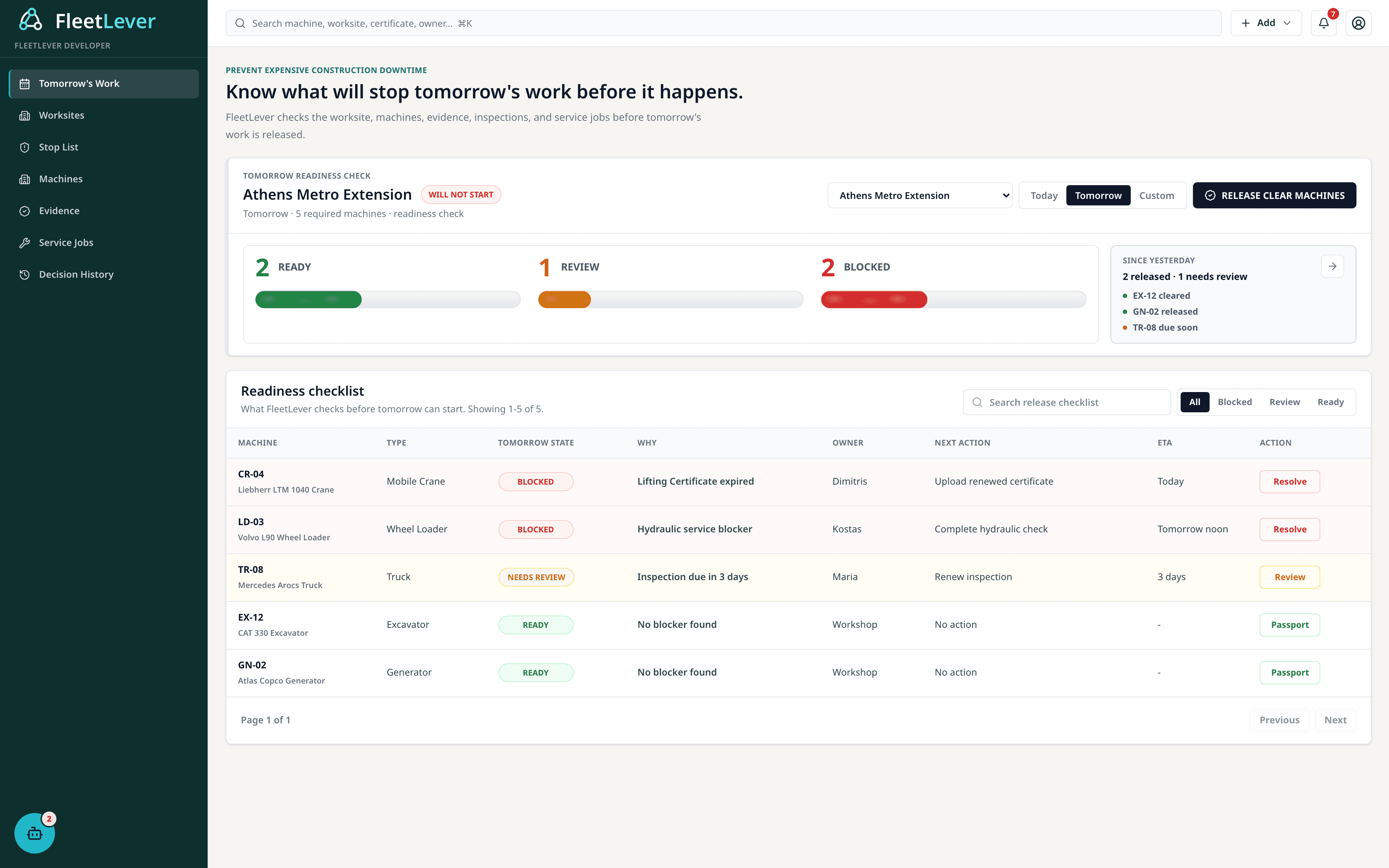Click 'TR-08 due soon' update entry
The height and width of the screenshot is (868, 1389).
coord(1165,328)
